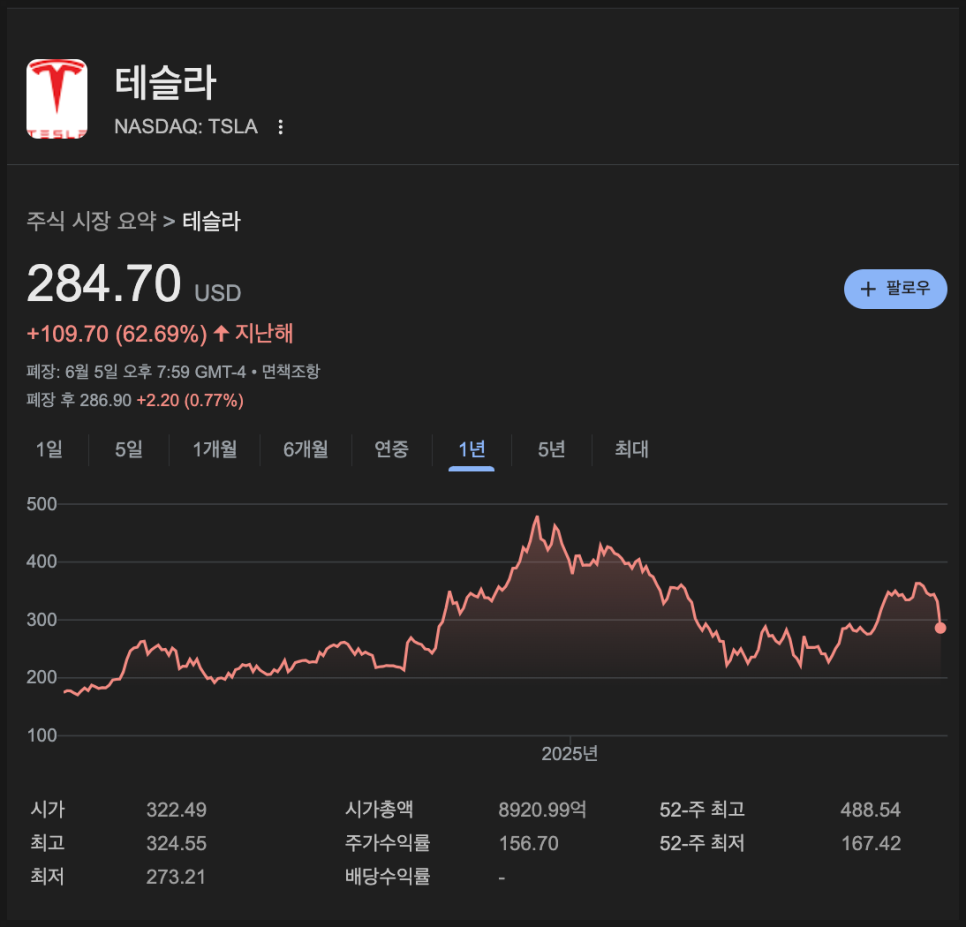The height and width of the screenshot is (927, 966).
Task: Open the 주식 시장 요약 breadcrumb link
Action: click(91, 221)
